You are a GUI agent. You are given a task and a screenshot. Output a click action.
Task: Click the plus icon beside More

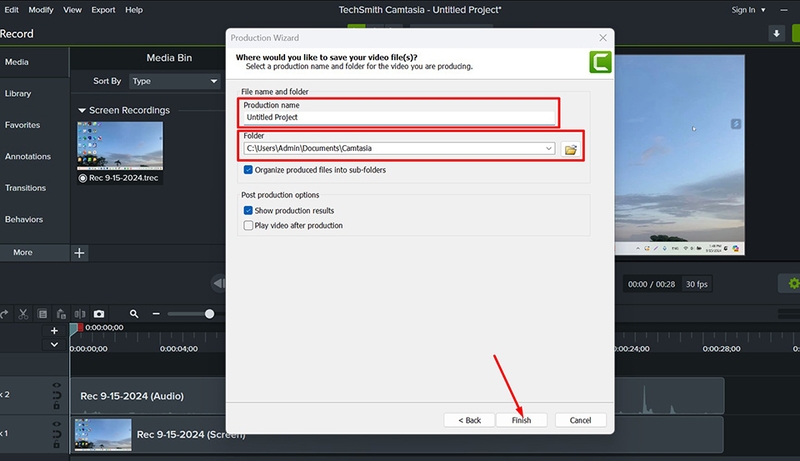(79, 253)
